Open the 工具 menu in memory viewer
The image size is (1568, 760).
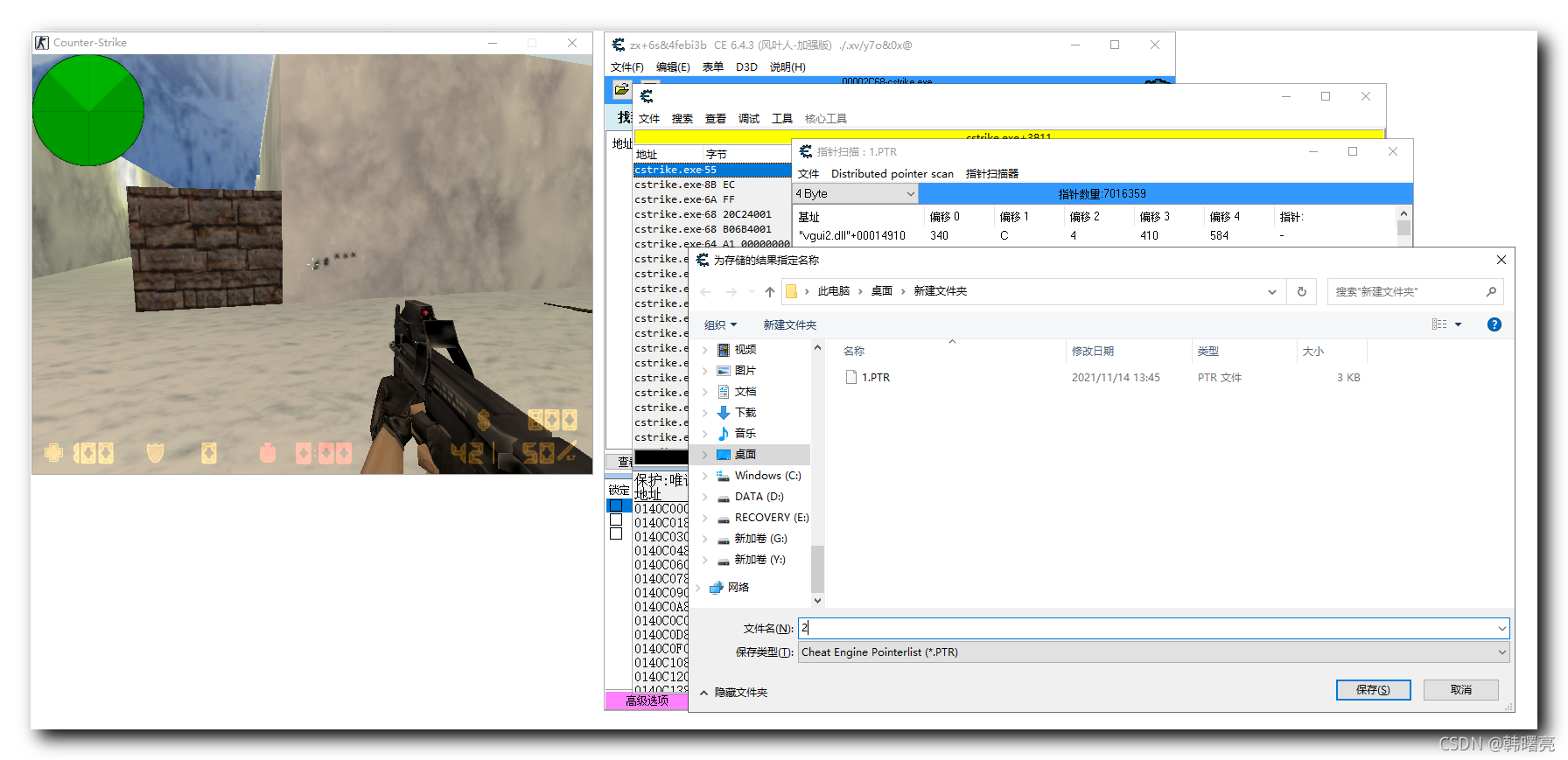click(782, 119)
